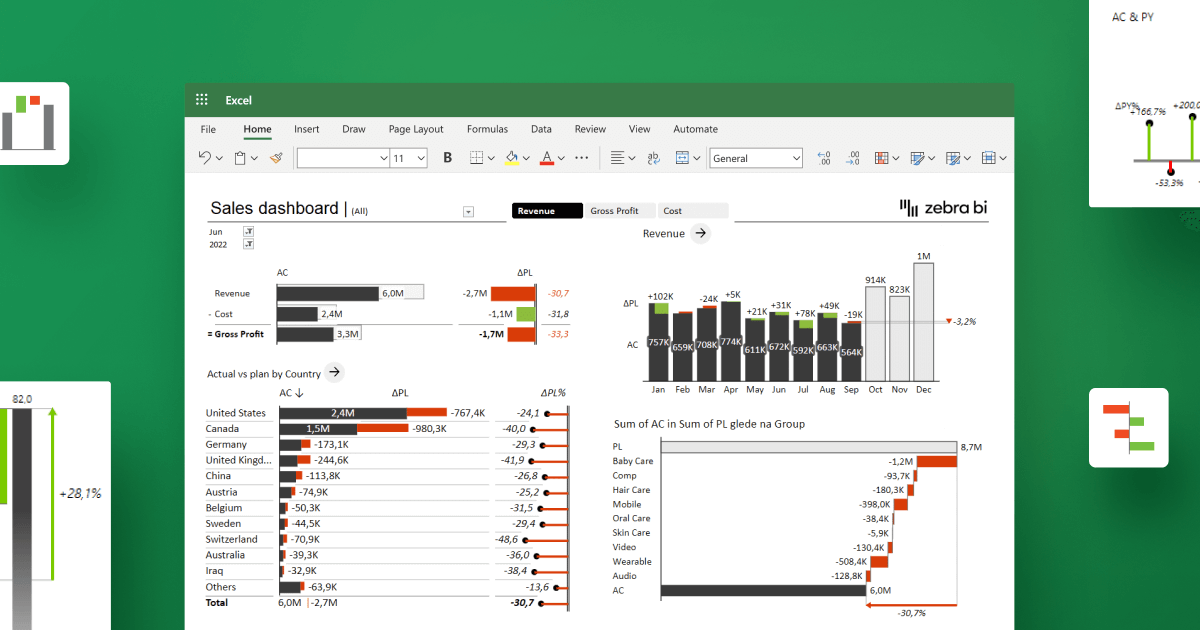Open the filter toggle next to Jun

click(249, 230)
